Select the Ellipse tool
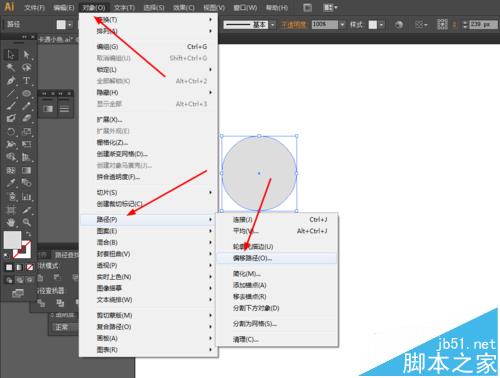 click(26, 93)
